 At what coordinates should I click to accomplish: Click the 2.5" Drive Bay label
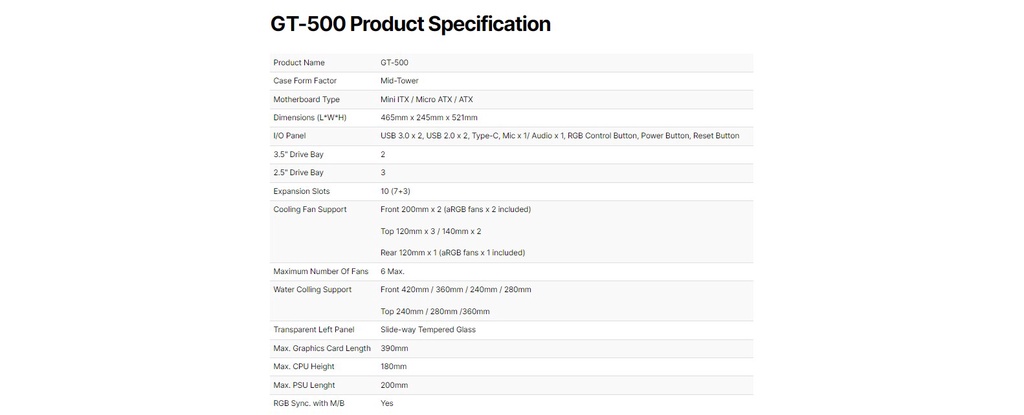[x=300, y=173]
